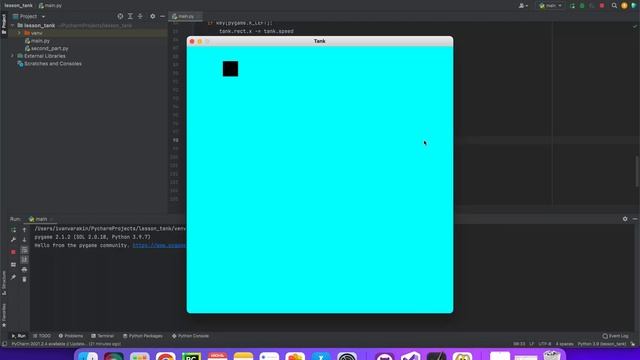640x360 pixels.
Task: Toggle the vertical Project side tab
Action: (x=4, y=25)
